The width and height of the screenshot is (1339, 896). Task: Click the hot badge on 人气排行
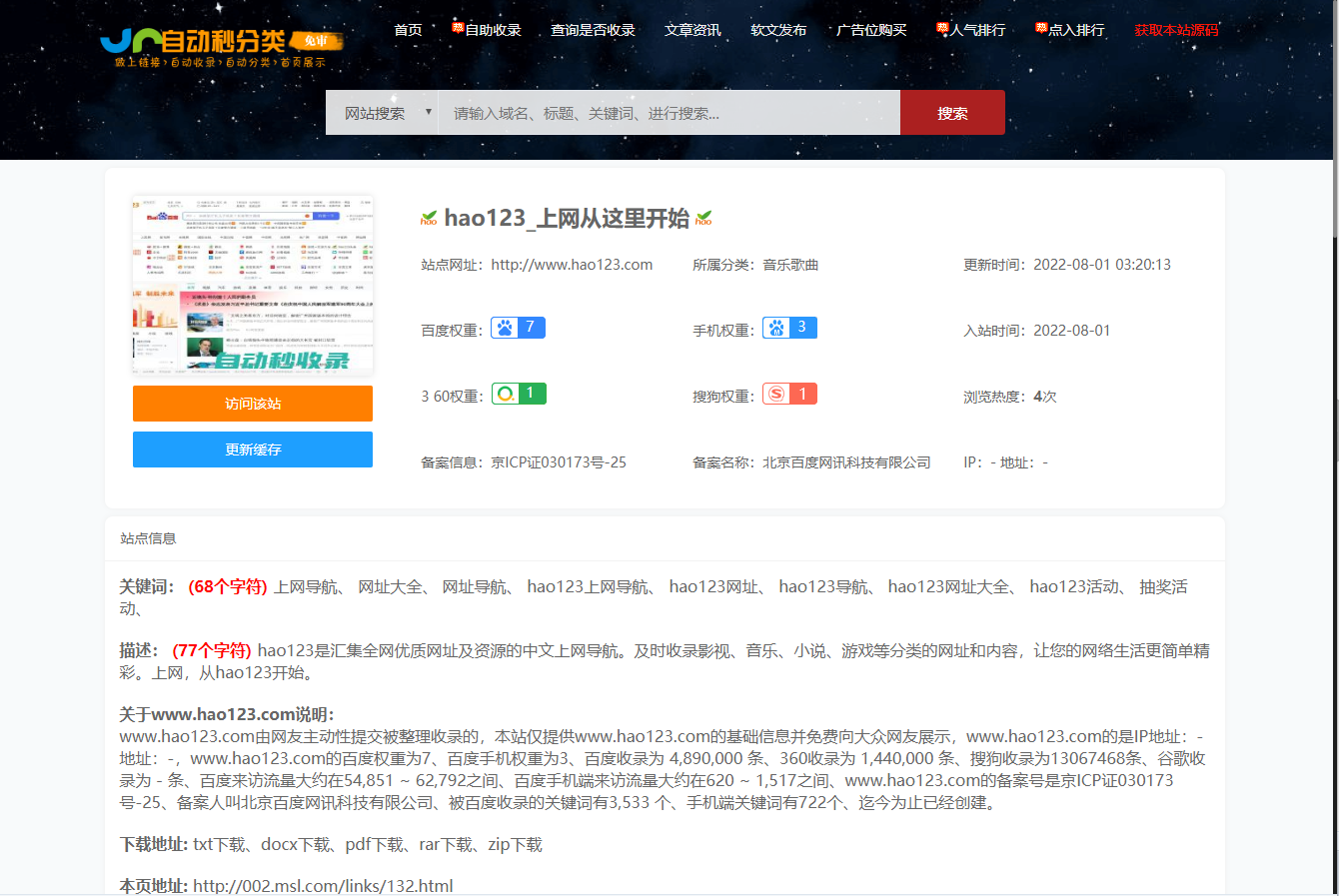coord(942,27)
